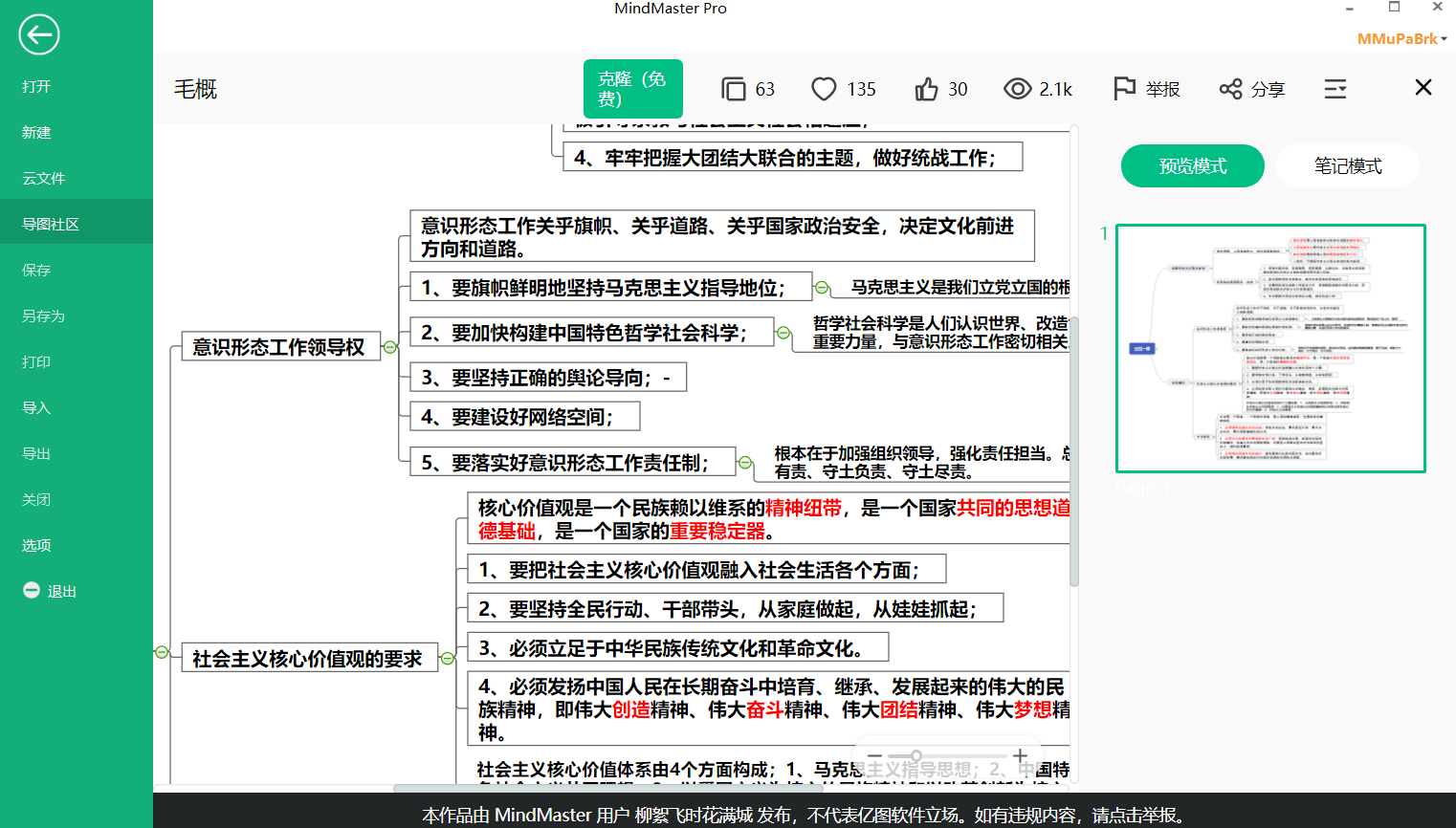Image resolution: width=1456 pixels, height=828 pixels.
Task: Click the 分享 label
Action: pos(1268,89)
